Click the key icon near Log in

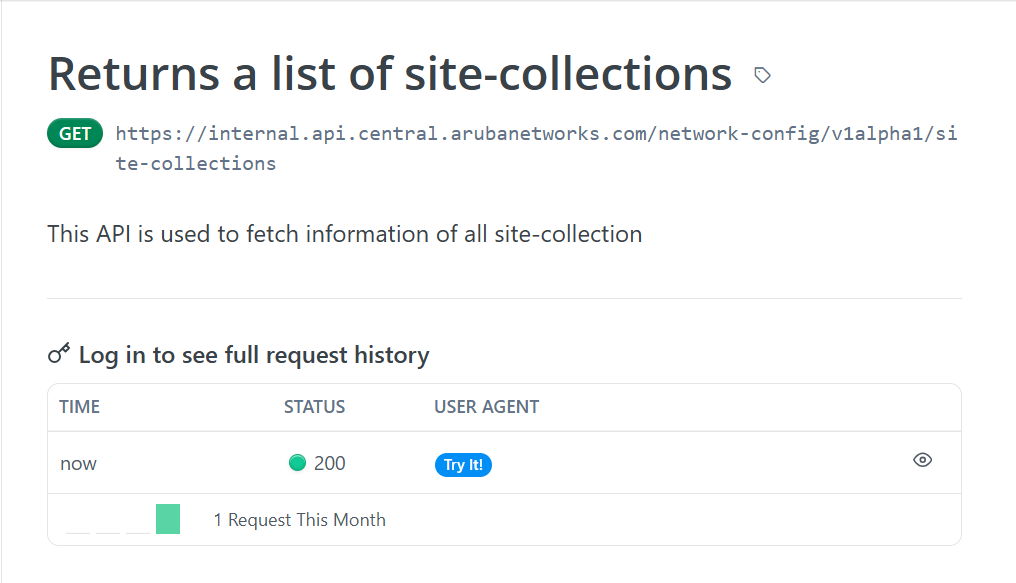click(x=59, y=354)
